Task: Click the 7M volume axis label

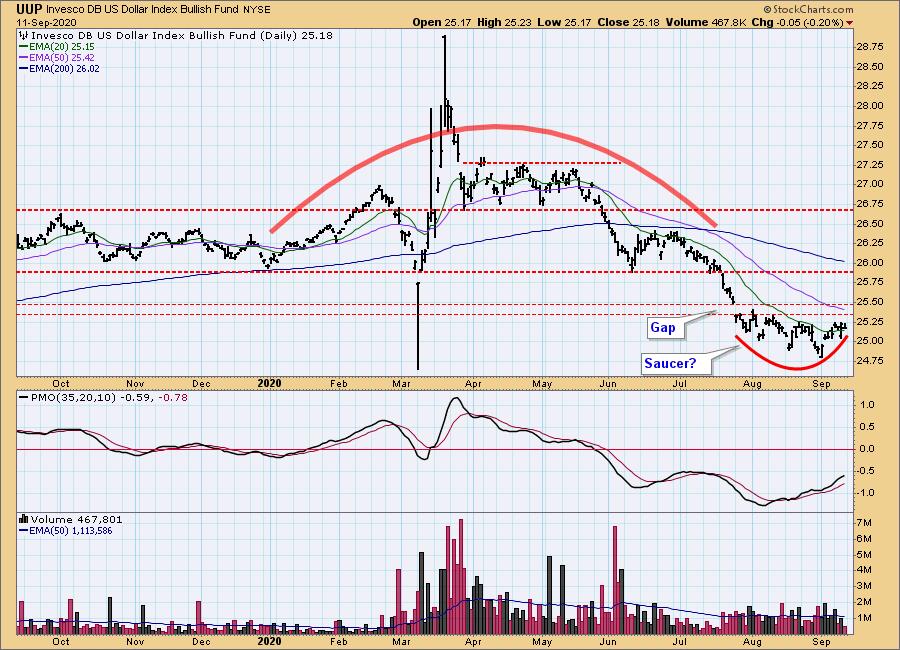Action: (x=864, y=523)
